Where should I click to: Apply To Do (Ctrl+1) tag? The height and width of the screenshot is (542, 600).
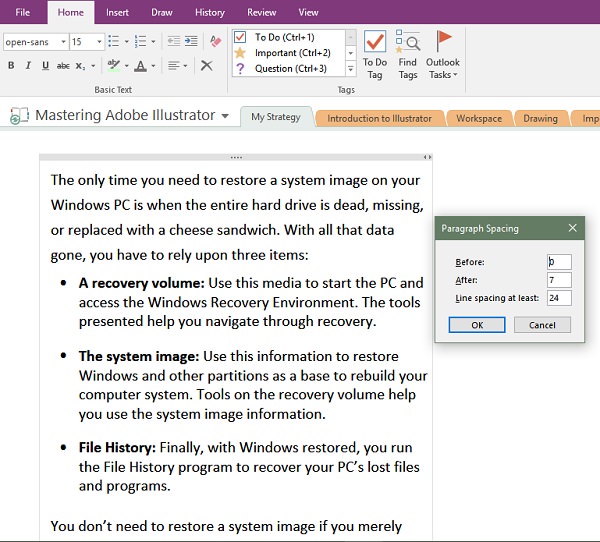289,37
